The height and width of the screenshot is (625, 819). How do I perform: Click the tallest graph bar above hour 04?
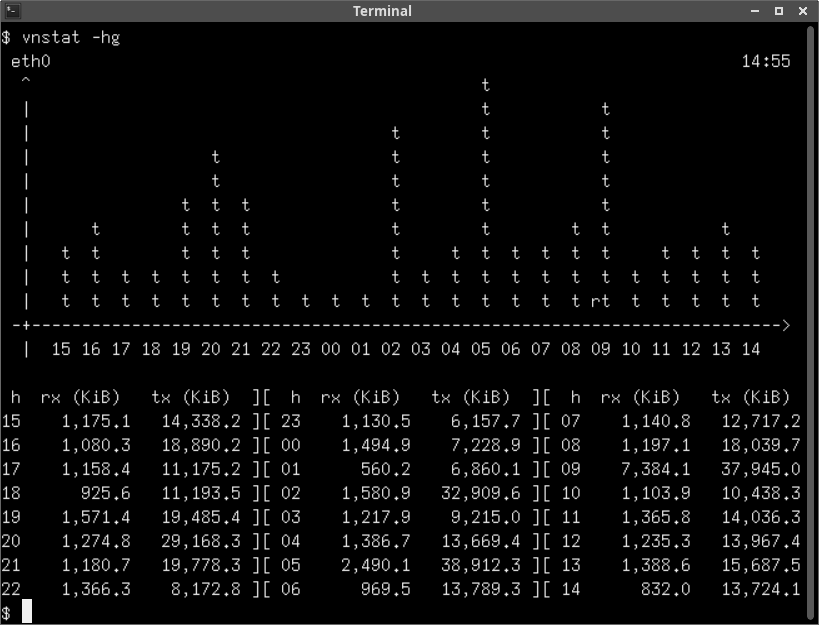tap(485, 85)
